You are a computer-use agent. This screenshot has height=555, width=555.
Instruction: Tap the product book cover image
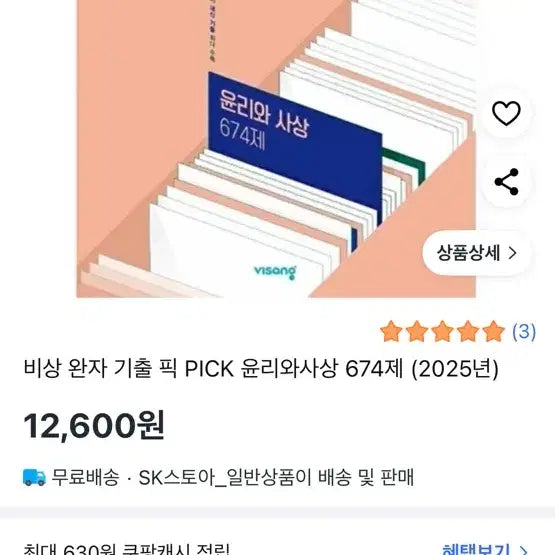pyautogui.click(x=276, y=149)
